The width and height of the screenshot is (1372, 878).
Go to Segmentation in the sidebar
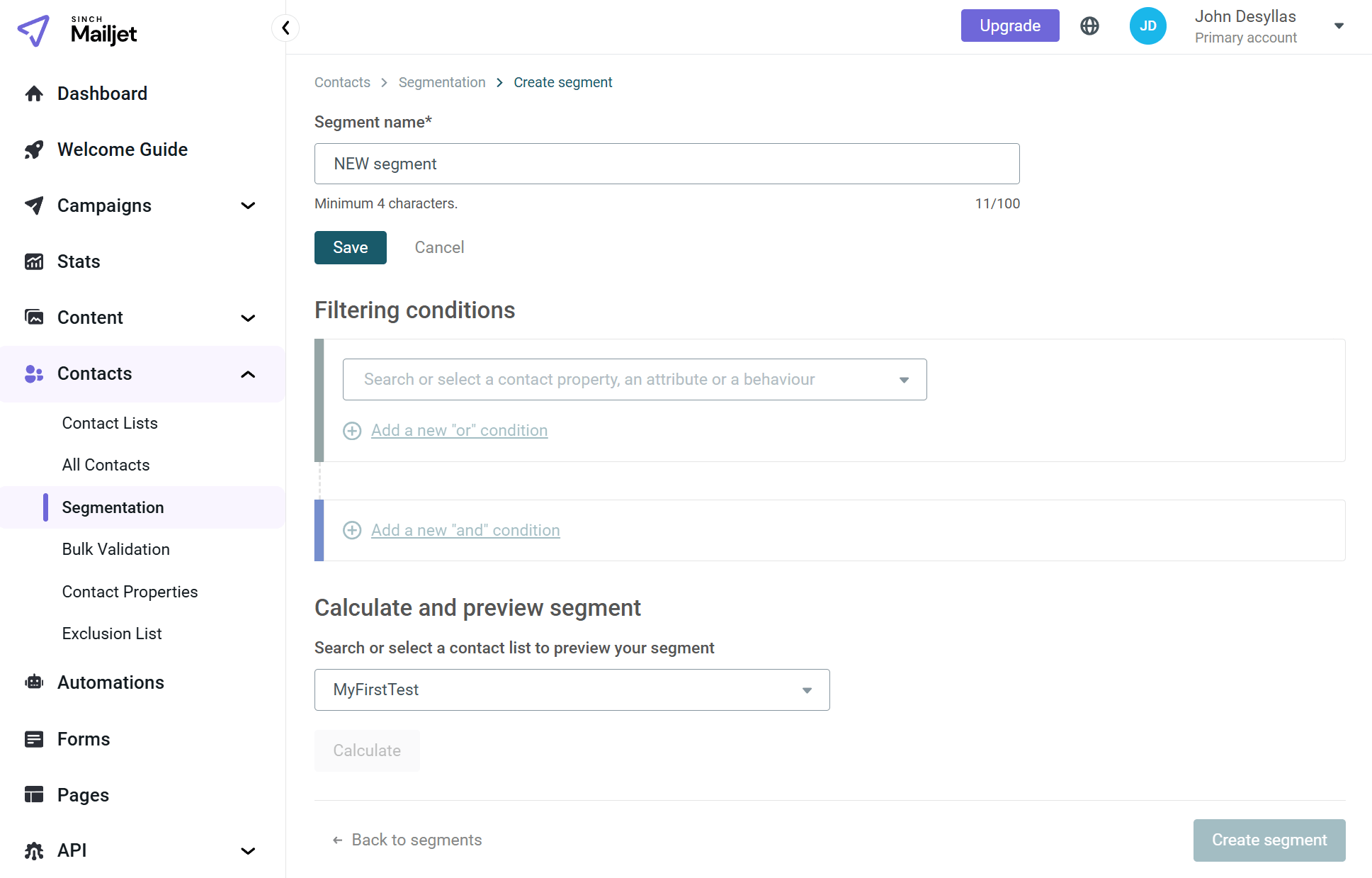(112, 507)
